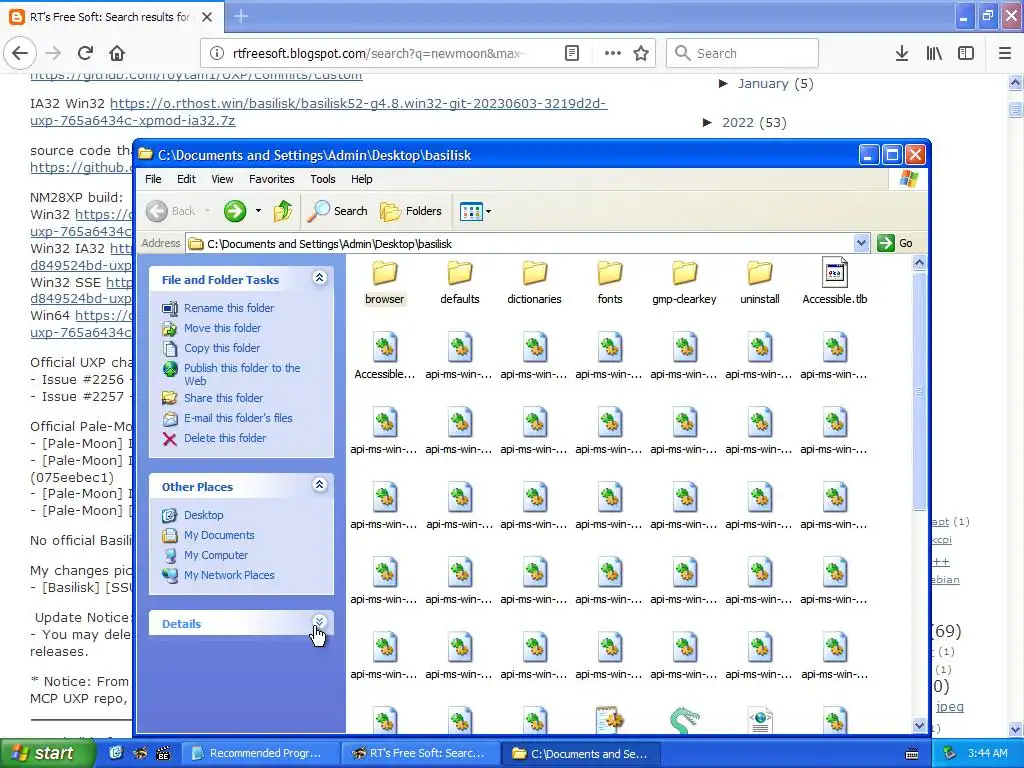The width and height of the screenshot is (1024, 768).
Task: Open the Firefox hamburger menu
Action: (1004, 53)
